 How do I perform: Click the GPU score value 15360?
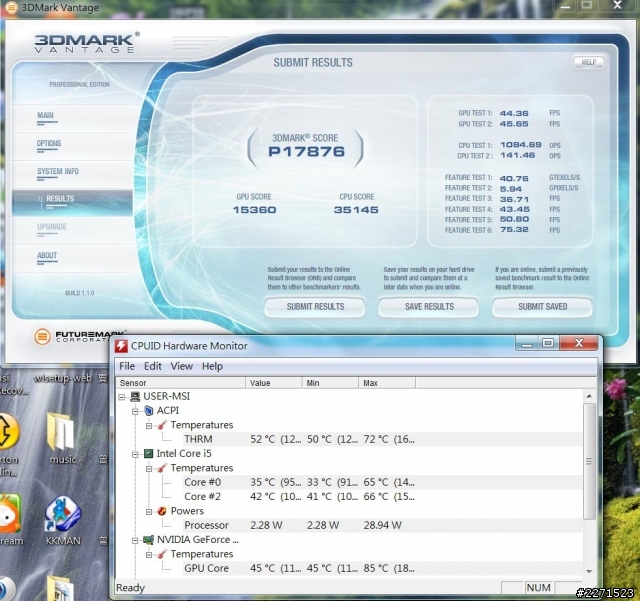click(254, 210)
